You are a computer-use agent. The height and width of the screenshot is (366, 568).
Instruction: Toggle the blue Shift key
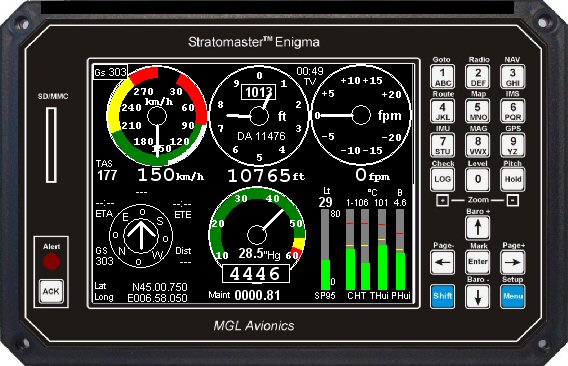pos(443,296)
